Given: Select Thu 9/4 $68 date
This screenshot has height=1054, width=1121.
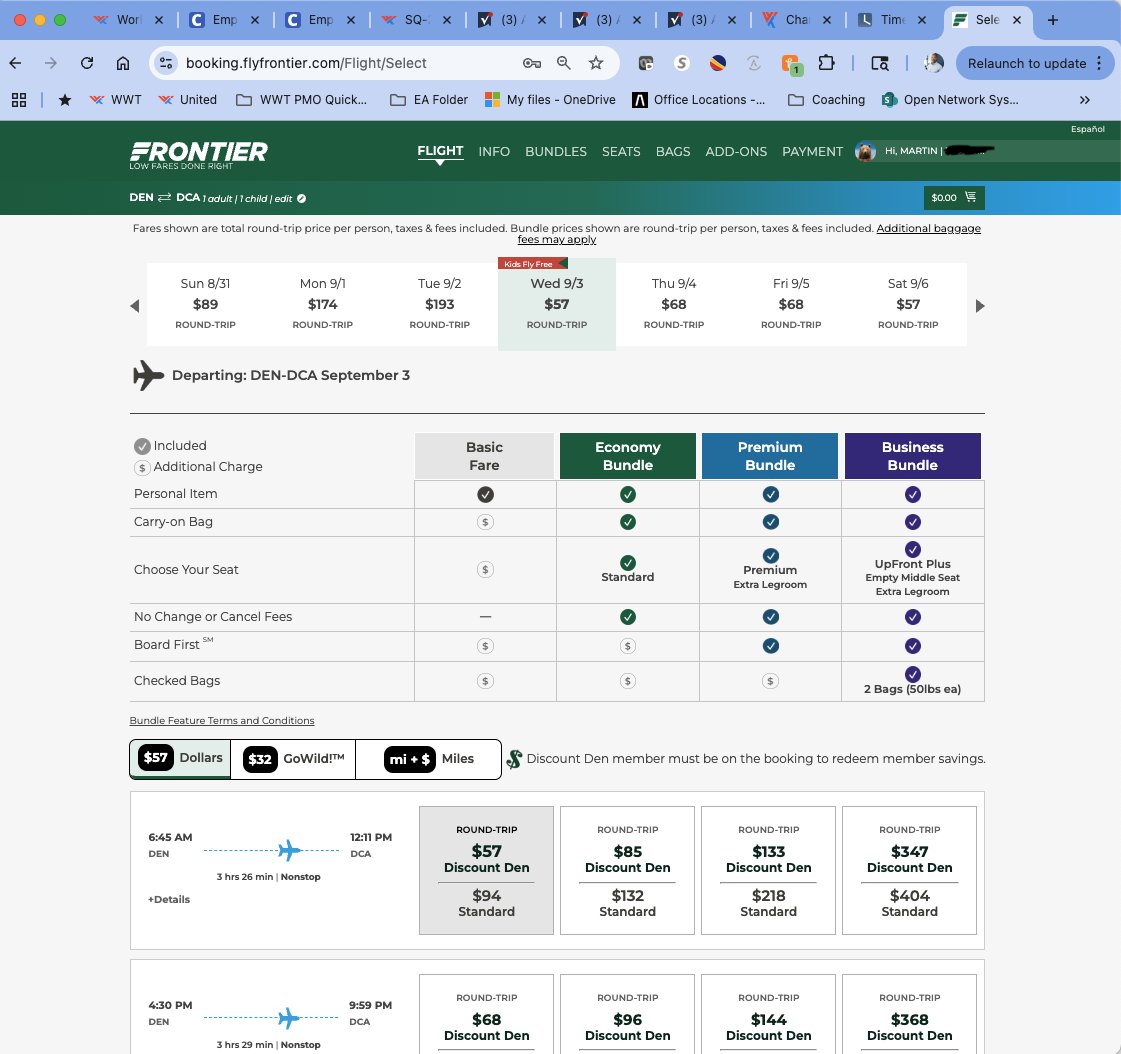Looking at the screenshot, I should 673,304.
